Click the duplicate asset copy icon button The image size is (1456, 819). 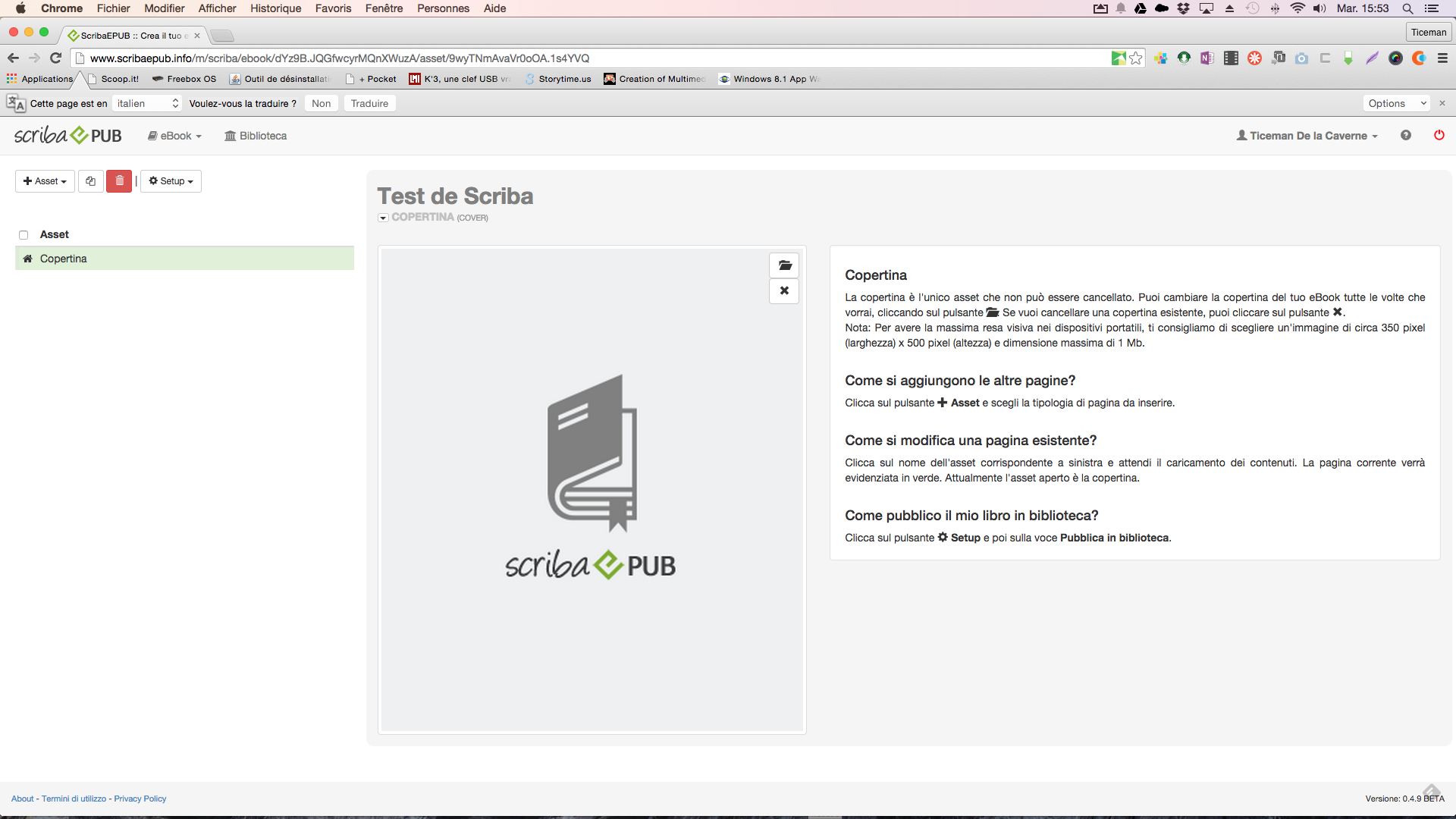[91, 181]
